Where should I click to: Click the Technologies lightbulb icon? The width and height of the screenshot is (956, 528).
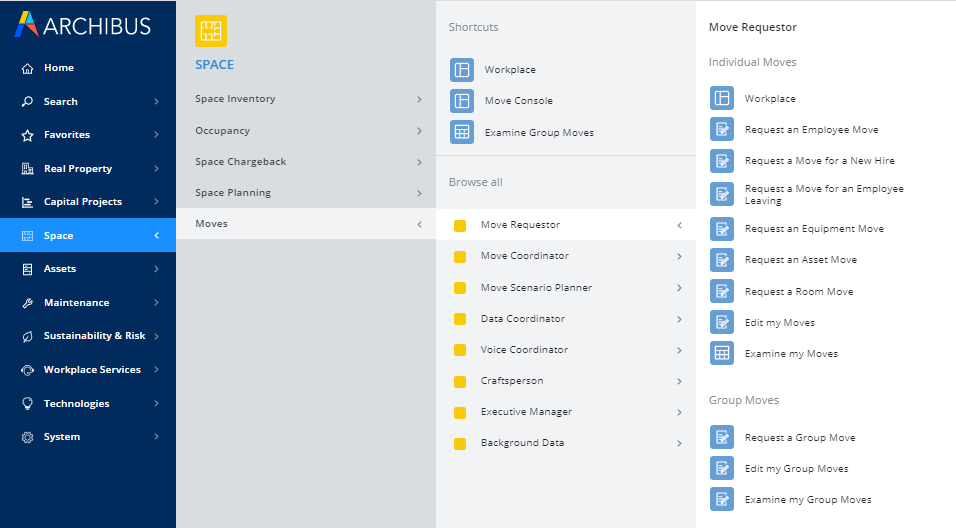tap(27, 403)
